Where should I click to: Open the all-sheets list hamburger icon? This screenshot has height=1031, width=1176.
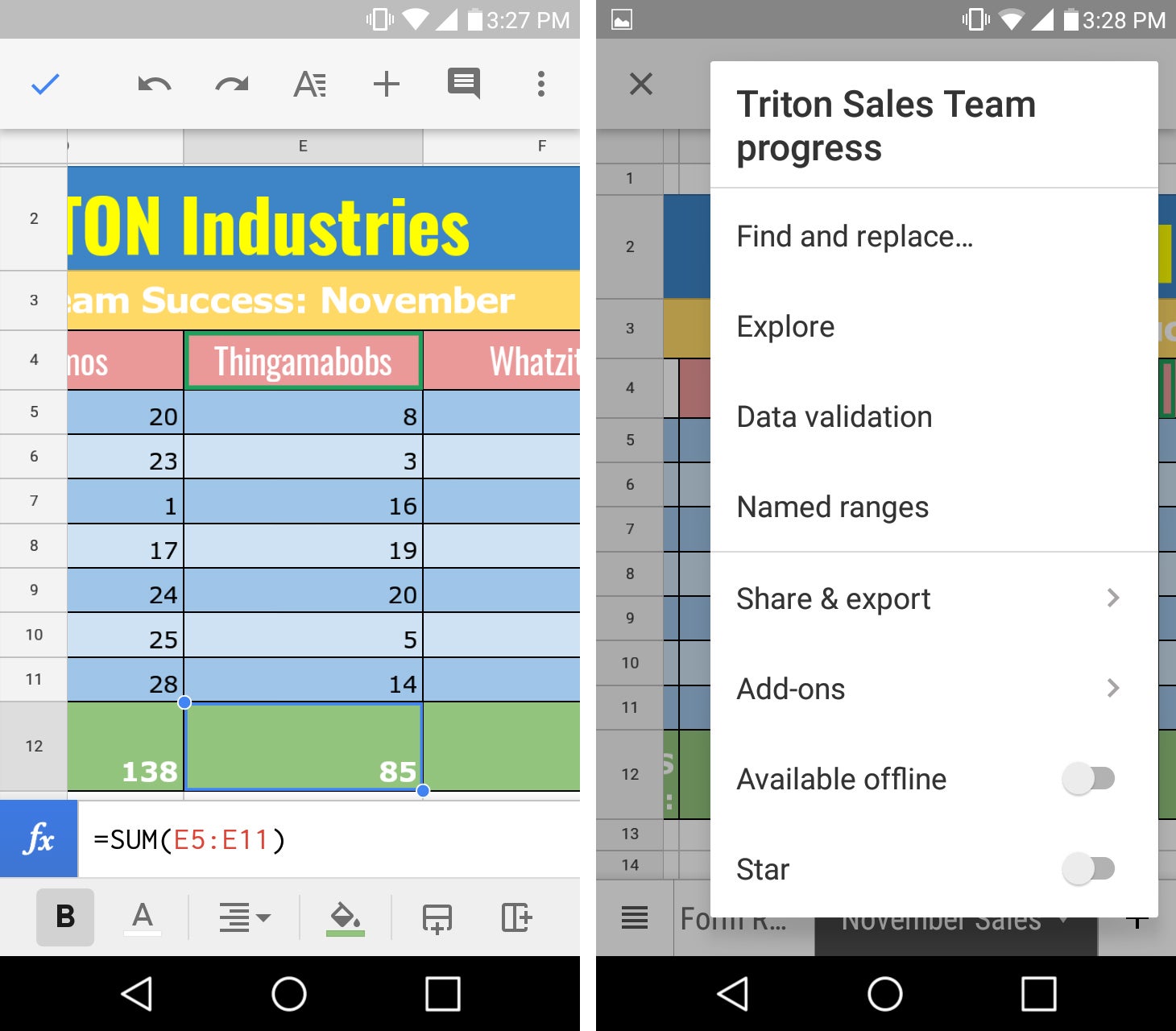tap(635, 917)
